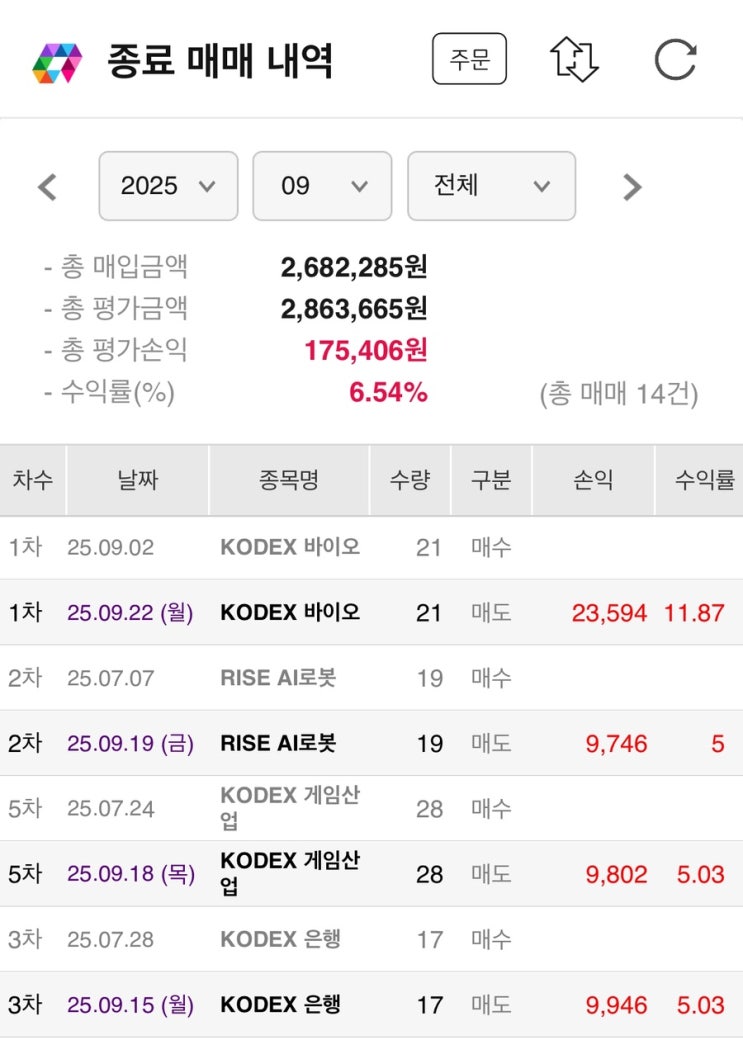Click the colorful app logo icon
Image resolution: width=743 pixels, height=1040 pixels.
tap(57, 62)
